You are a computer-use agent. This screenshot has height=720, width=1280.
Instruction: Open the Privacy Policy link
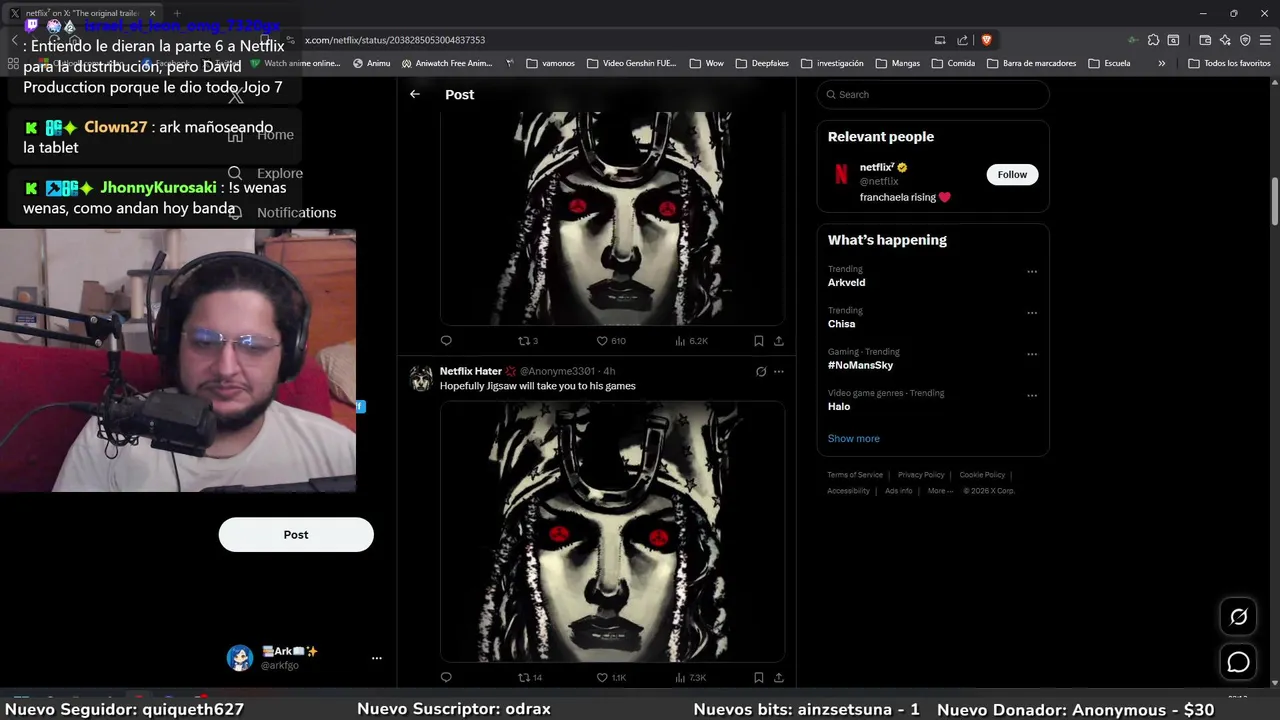[x=921, y=475]
